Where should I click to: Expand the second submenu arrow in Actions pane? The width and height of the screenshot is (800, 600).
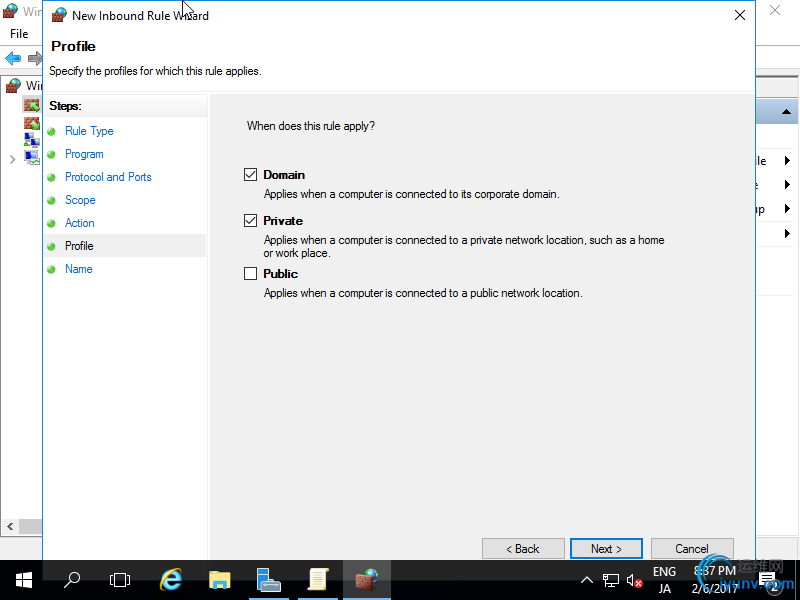coord(787,184)
